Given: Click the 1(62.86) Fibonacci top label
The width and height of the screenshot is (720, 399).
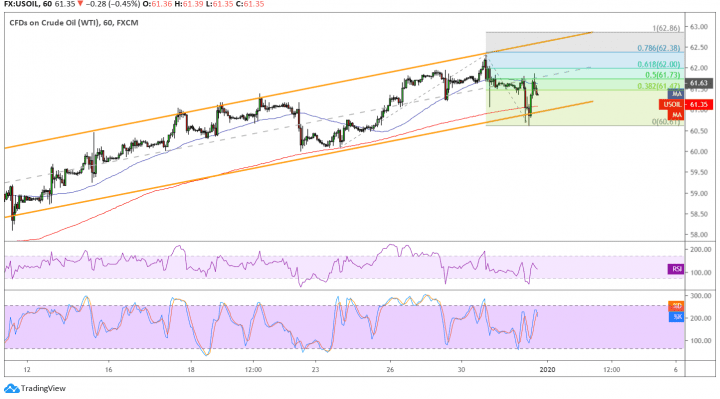Looking at the screenshot, I should click(666, 28).
